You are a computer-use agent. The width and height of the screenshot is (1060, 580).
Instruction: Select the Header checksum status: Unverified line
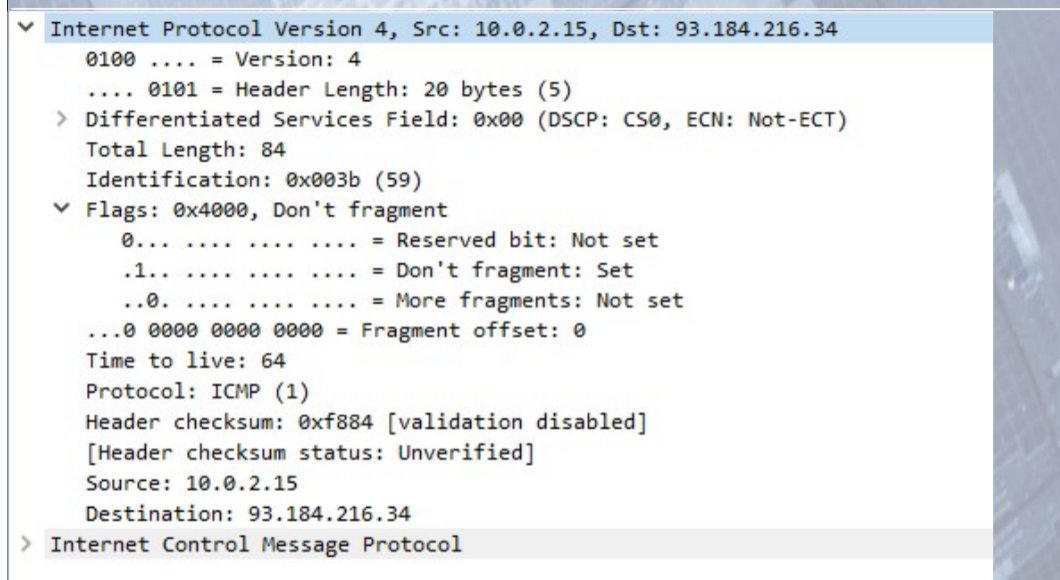pyautogui.click(x=310, y=452)
